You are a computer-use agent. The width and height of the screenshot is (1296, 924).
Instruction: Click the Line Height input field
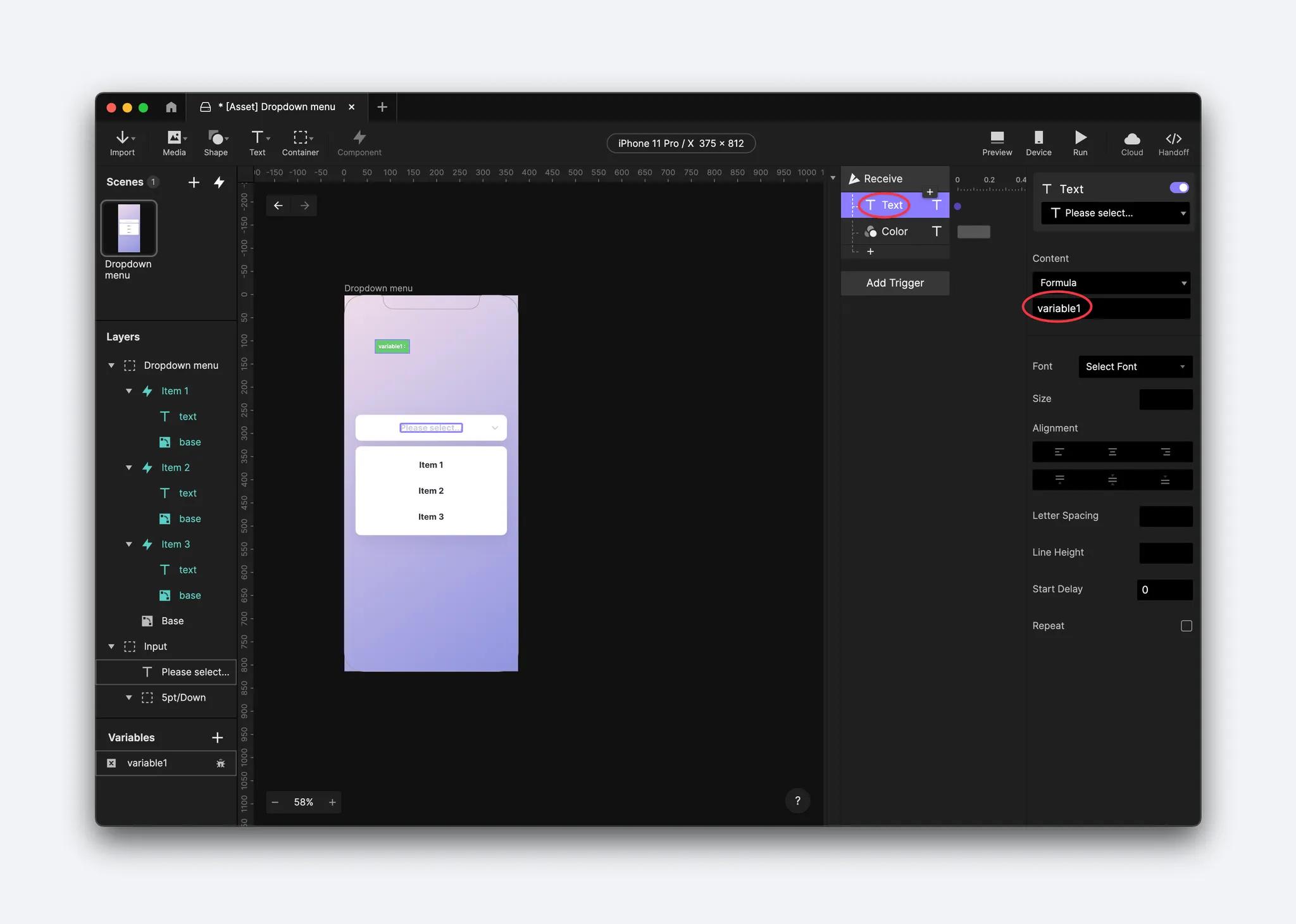1166,553
